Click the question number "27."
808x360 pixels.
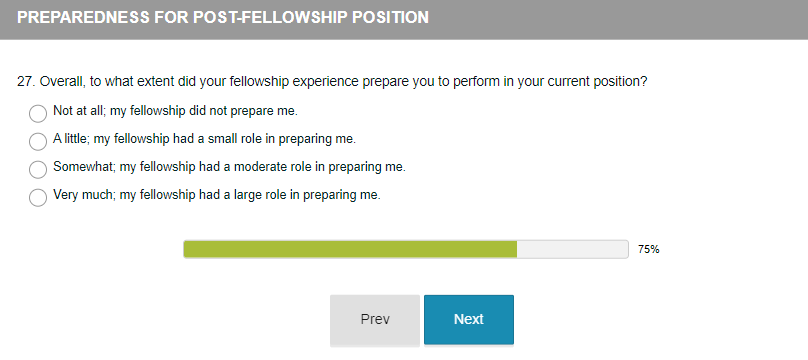pyautogui.click(x=26, y=82)
